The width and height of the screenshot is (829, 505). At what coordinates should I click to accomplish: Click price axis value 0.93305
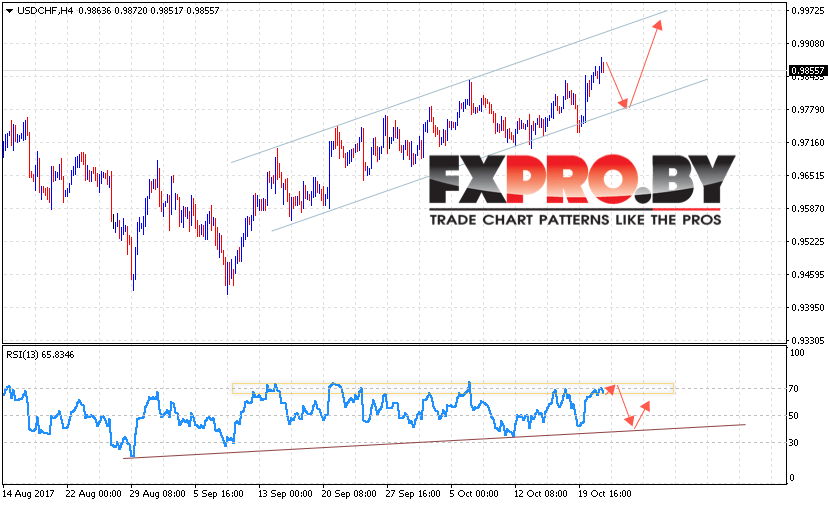[807, 341]
